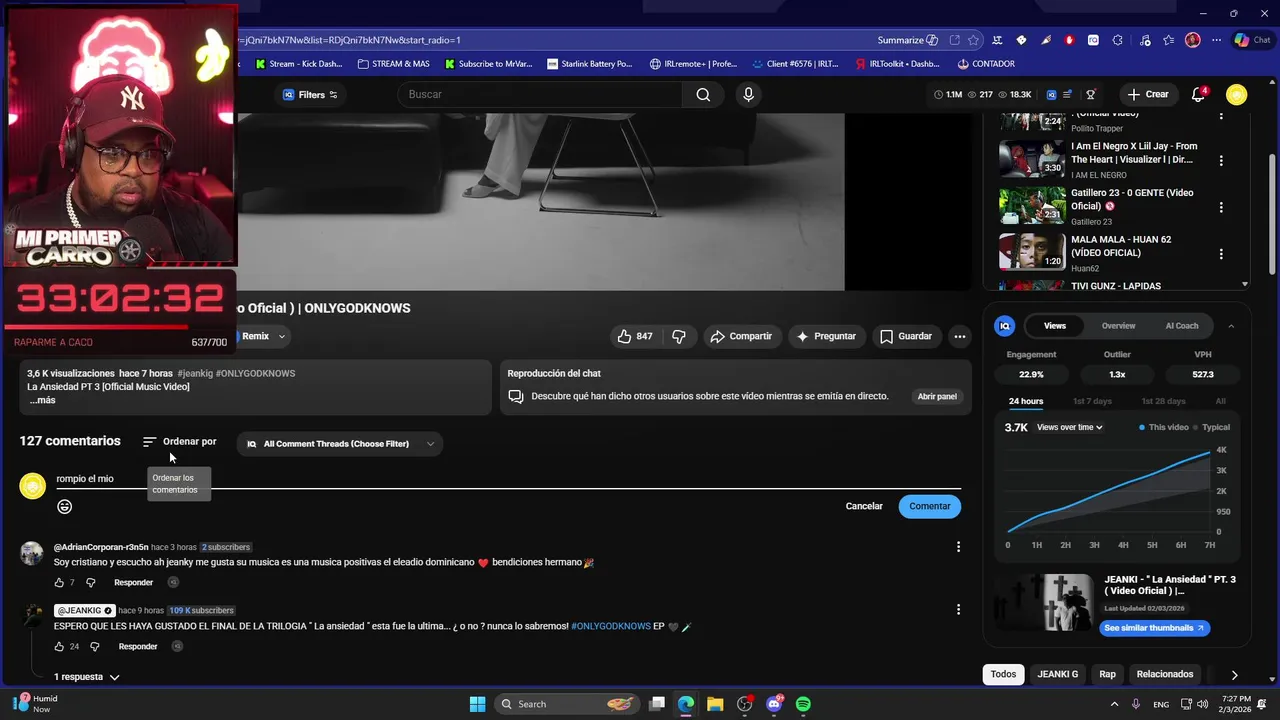Image resolution: width=1280 pixels, height=720 pixels.
Task: Select the Views tab in vidIQ
Action: coord(1055,326)
